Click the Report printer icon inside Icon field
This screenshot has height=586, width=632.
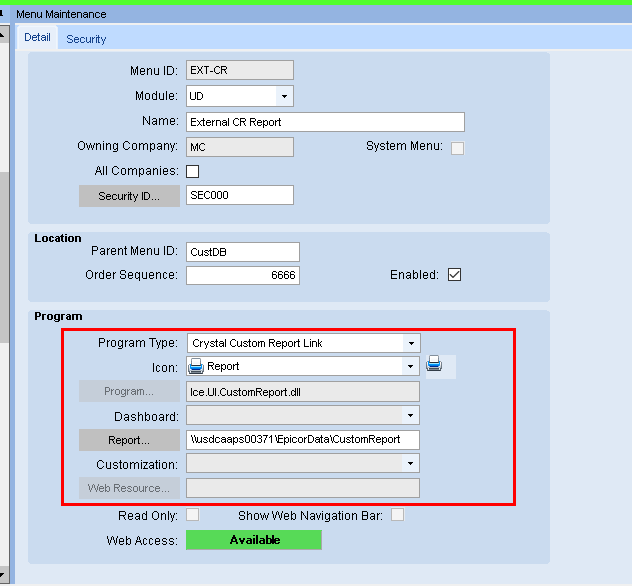(196, 366)
